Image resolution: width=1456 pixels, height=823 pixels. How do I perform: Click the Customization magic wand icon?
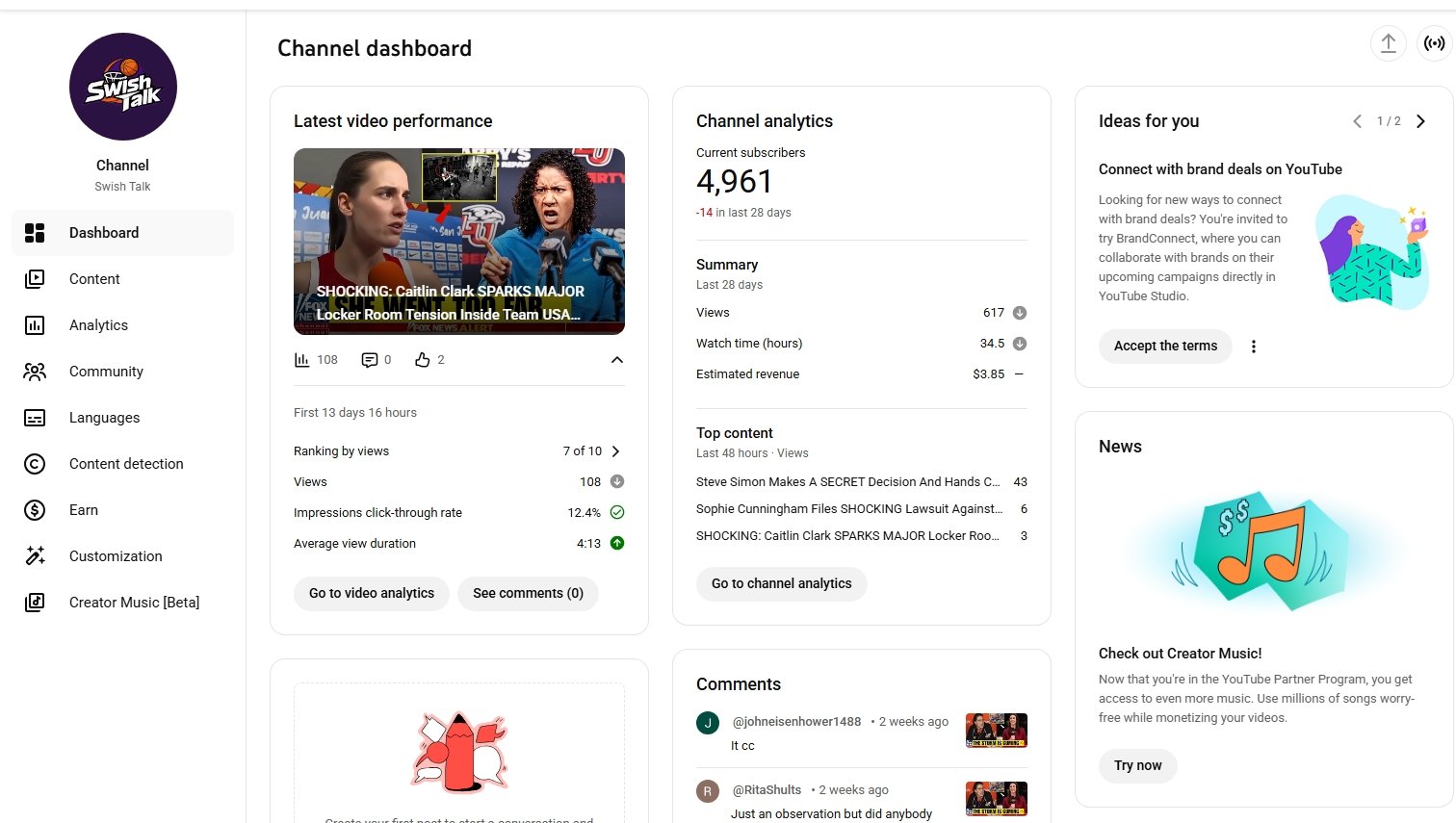click(35, 556)
